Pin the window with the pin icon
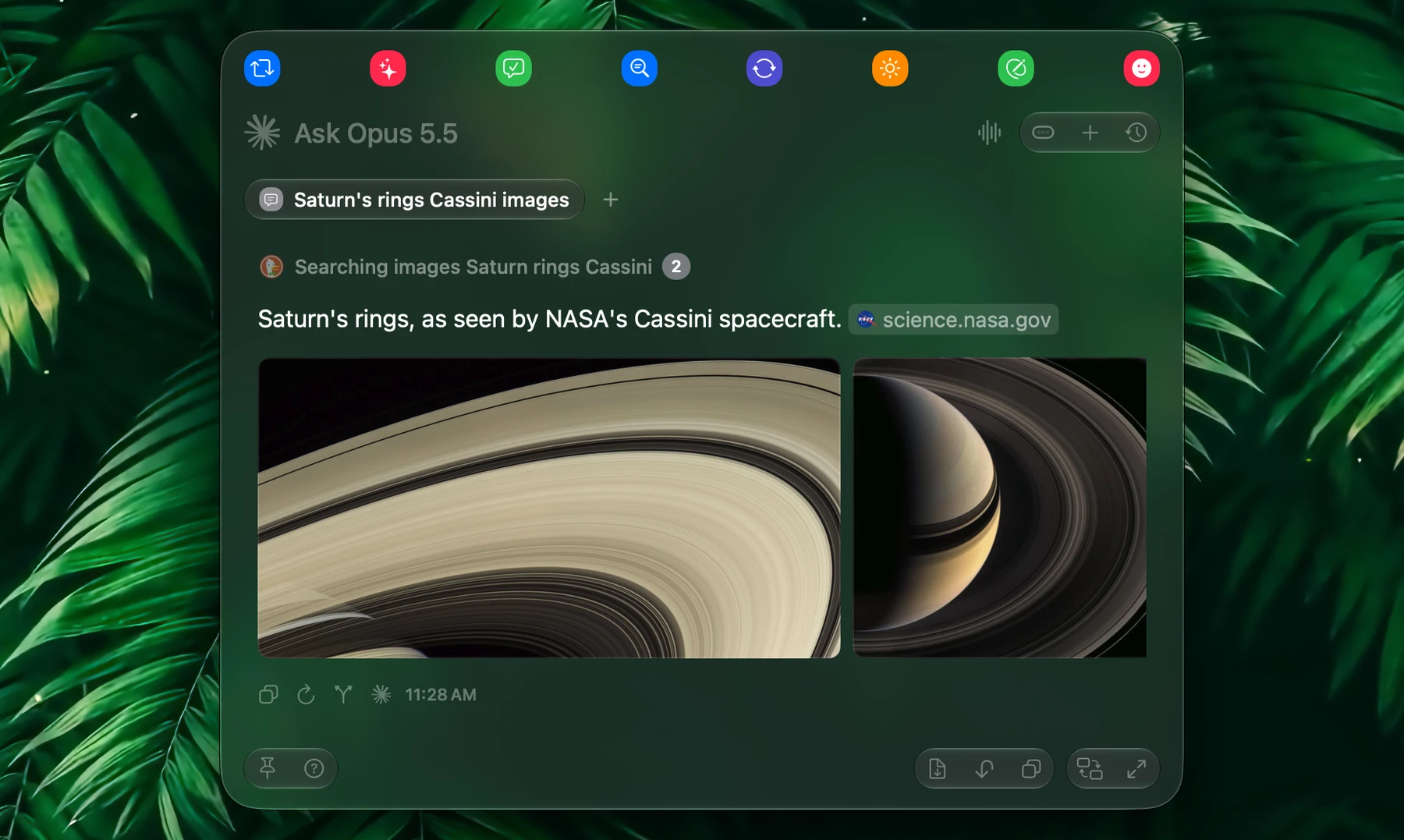Viewport: 1404px width, 840px height. [268, 768]
